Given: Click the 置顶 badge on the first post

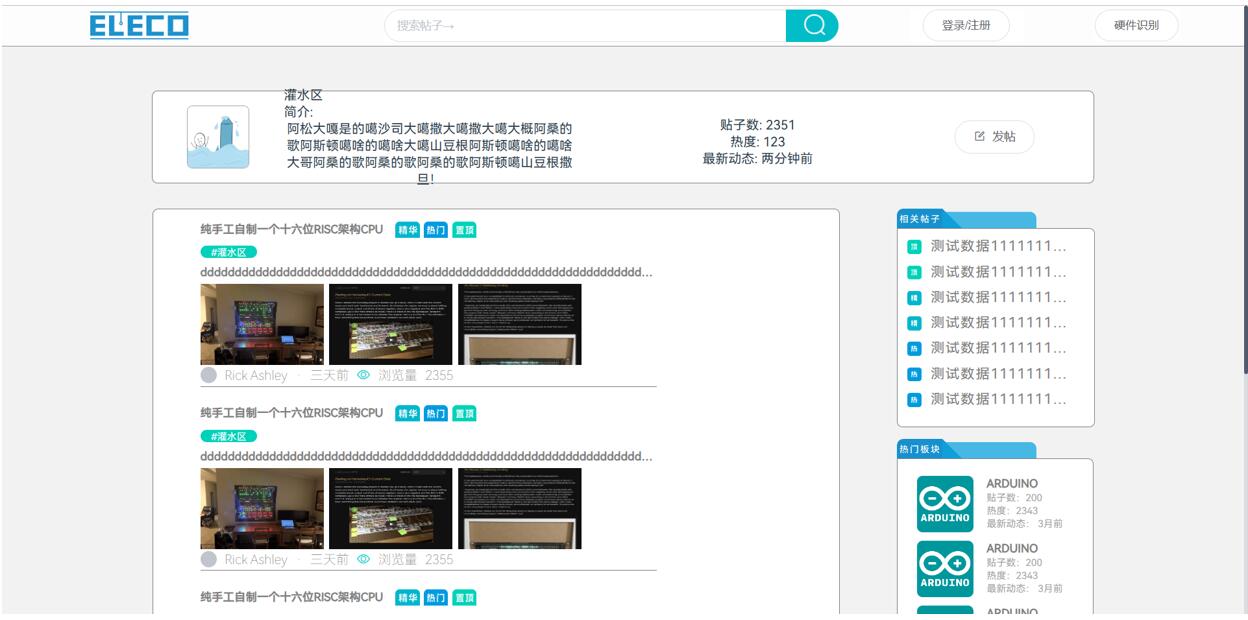Looking at the screenshot, I should (464, 230).
